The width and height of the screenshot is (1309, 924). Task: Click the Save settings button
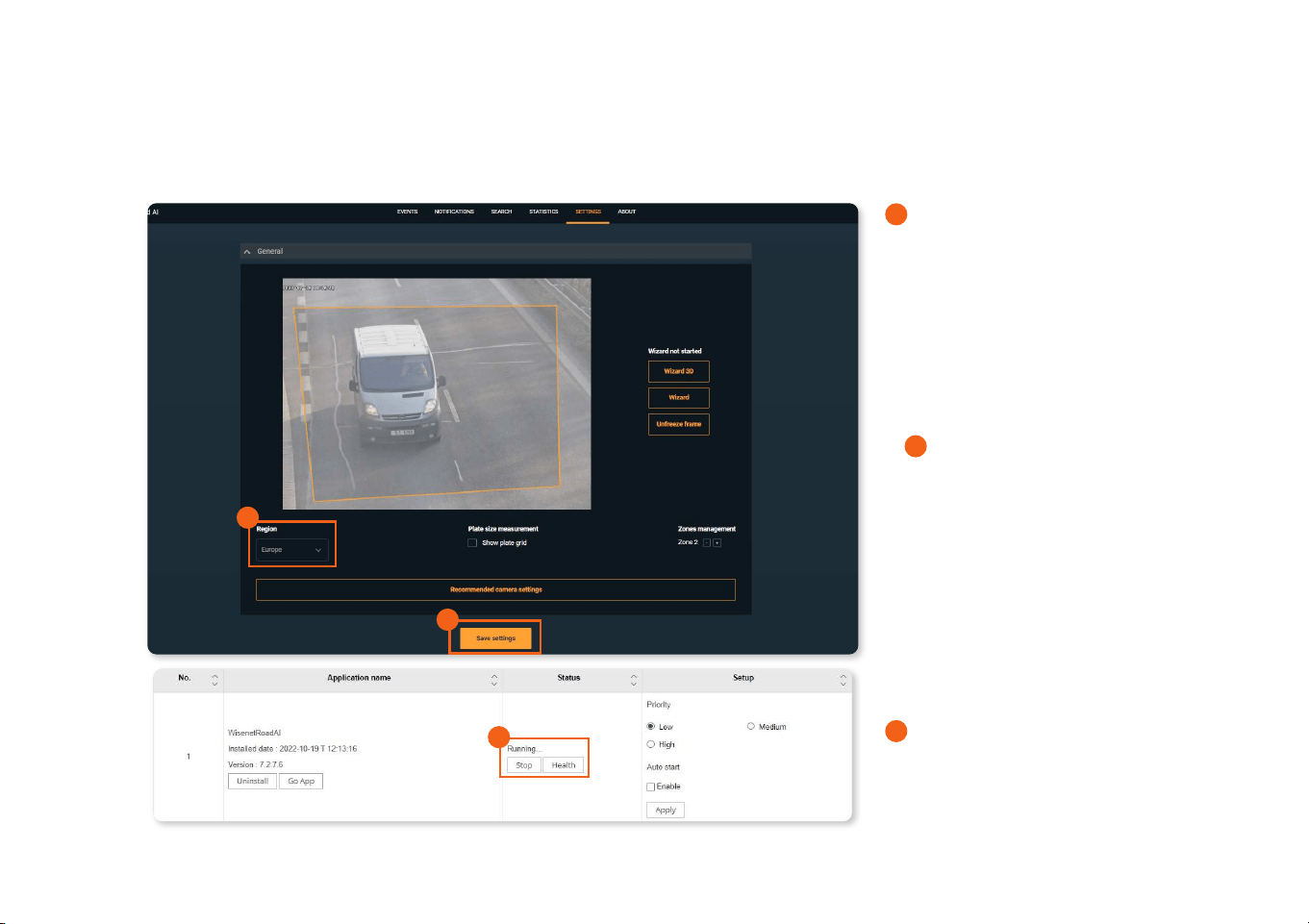pos(495,638)
